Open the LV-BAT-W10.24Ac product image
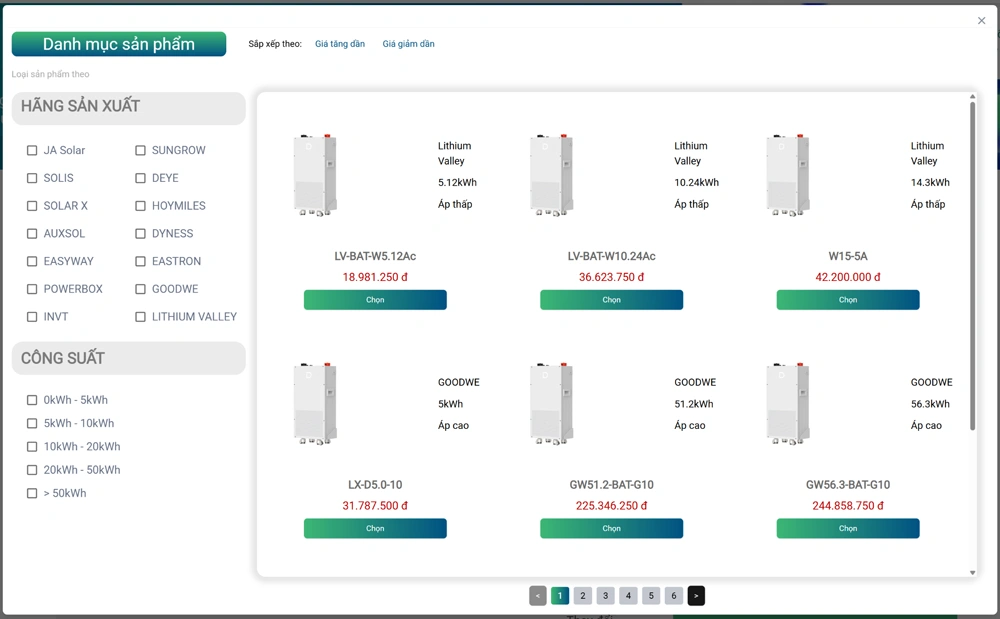The image size is (1000, 619). click(x=552, y=175)
